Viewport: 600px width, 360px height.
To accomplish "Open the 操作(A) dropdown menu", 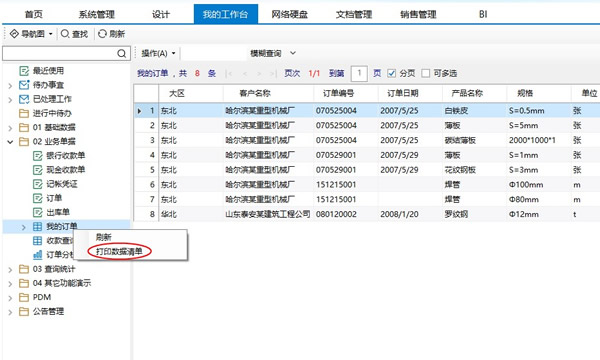I will [158, 53].
